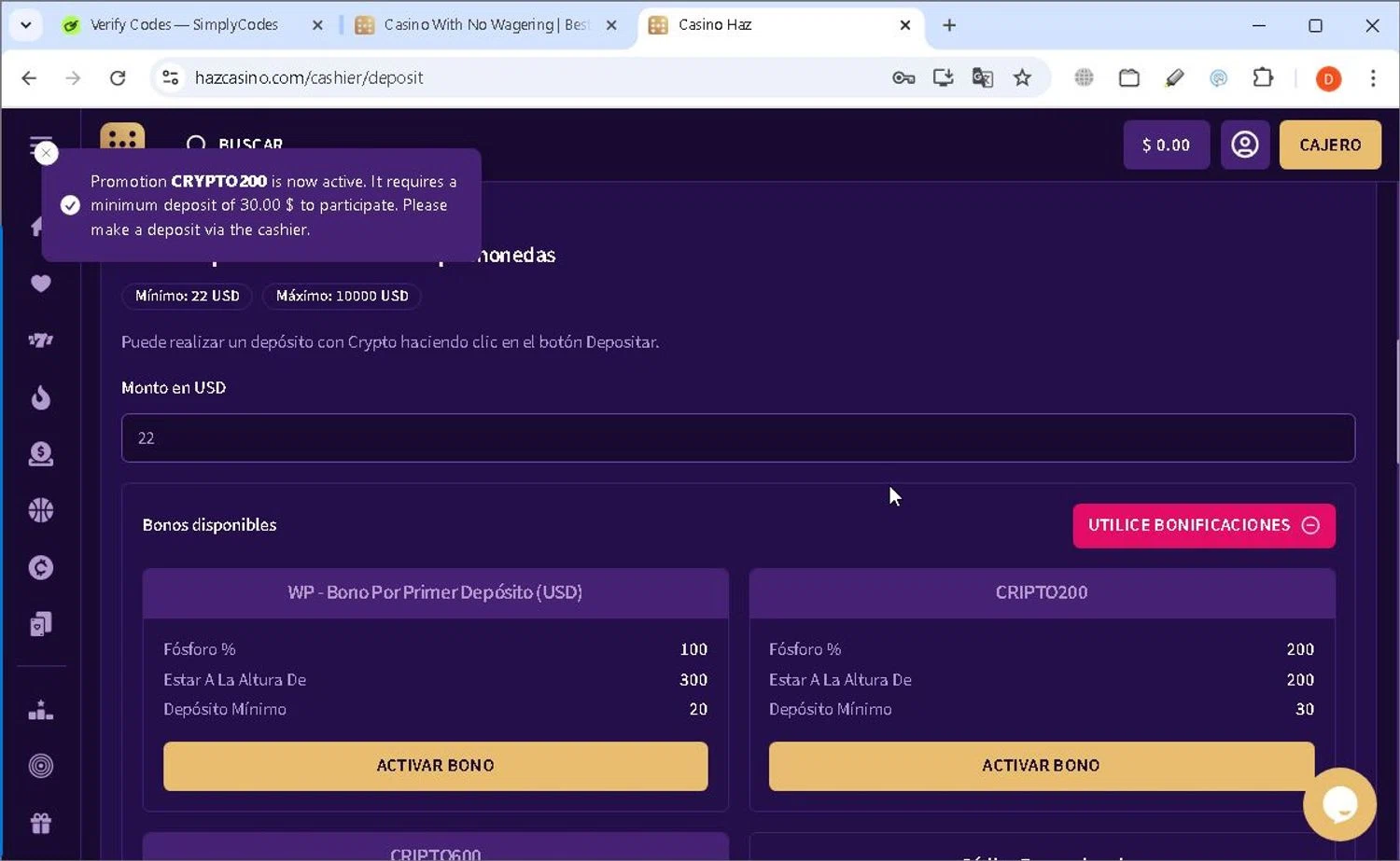Open the extensions puzzle icon
Screen dimensions: 1400x861
(x=1263, y=77)
